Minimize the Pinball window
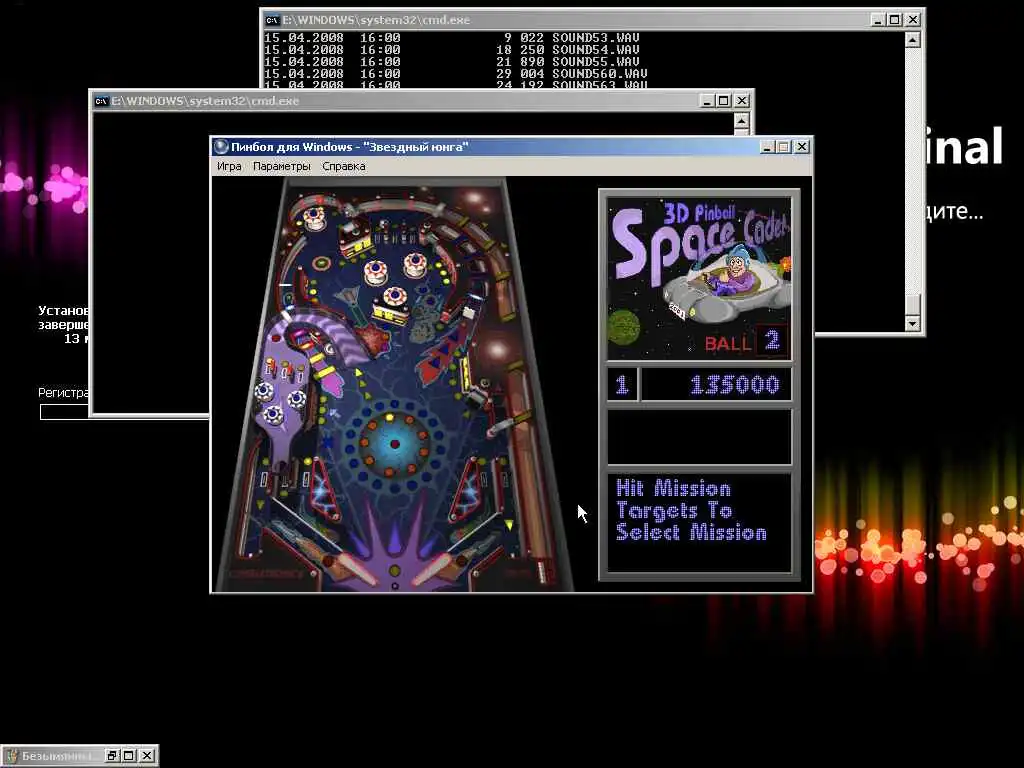 click(768, 147)
